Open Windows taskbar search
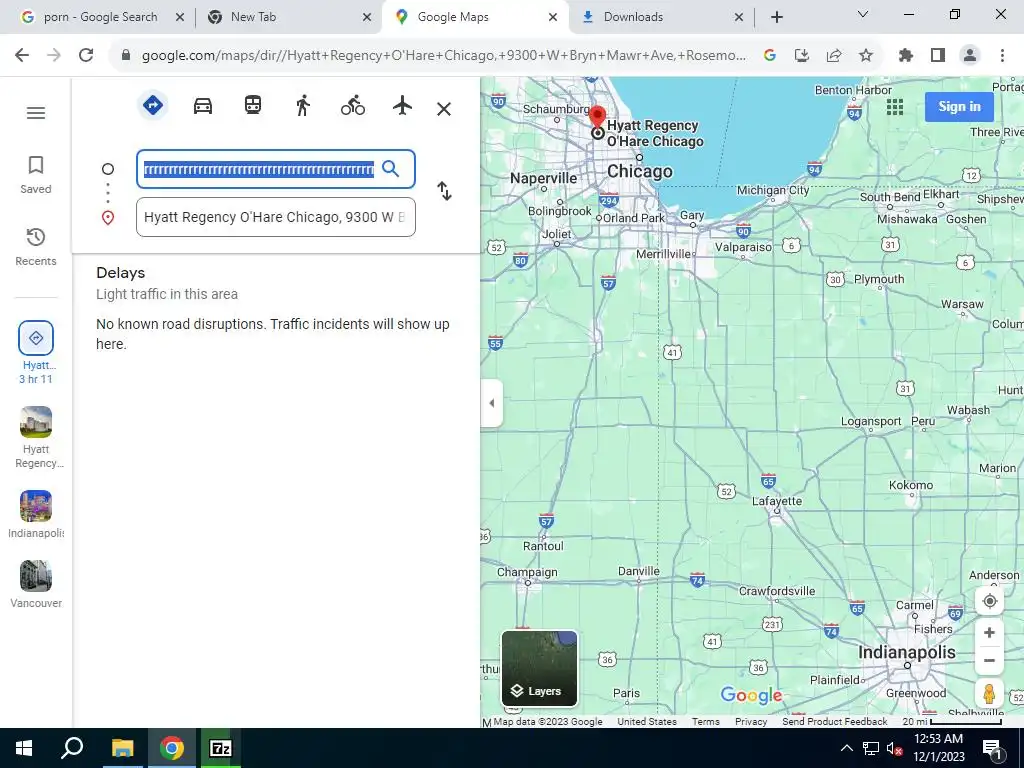 72,748
